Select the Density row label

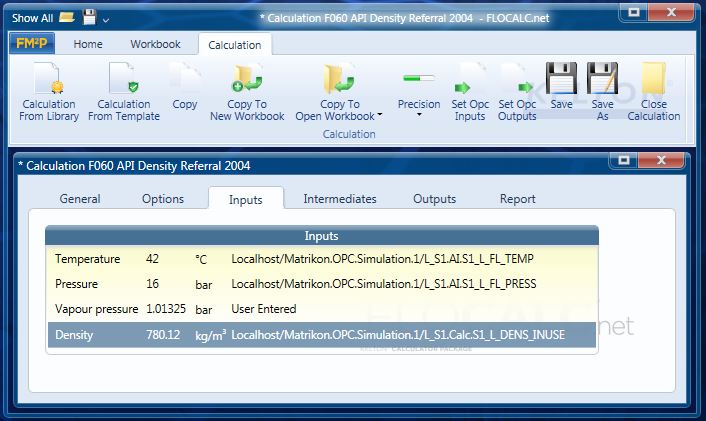74,335
